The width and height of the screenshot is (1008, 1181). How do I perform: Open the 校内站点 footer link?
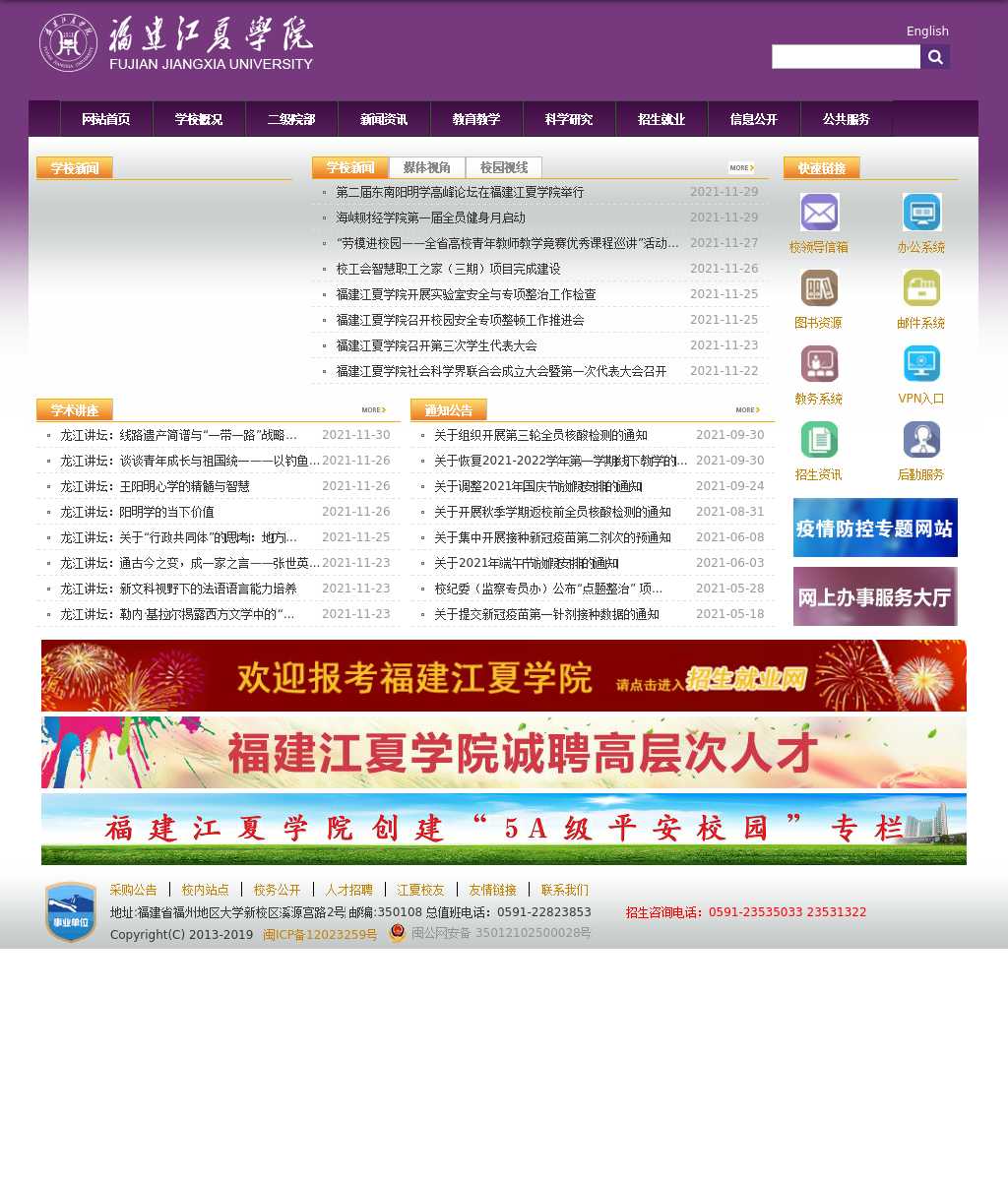pos(205,890)
